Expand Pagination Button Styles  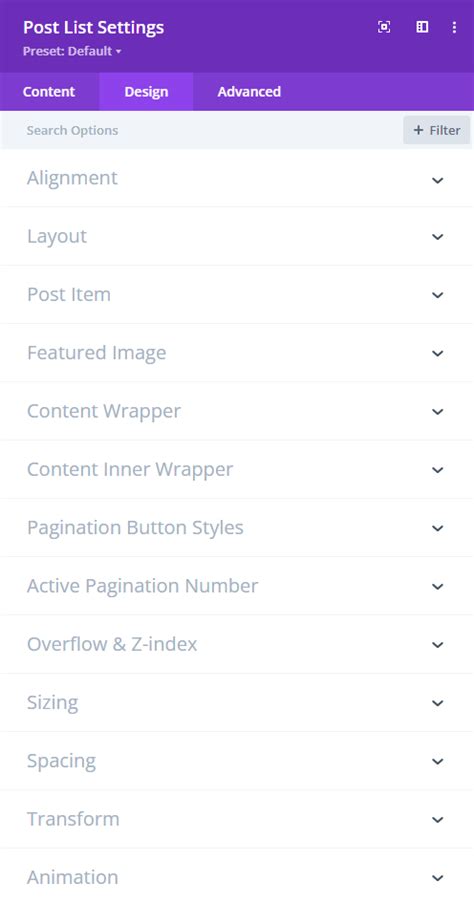click(237, 528)
